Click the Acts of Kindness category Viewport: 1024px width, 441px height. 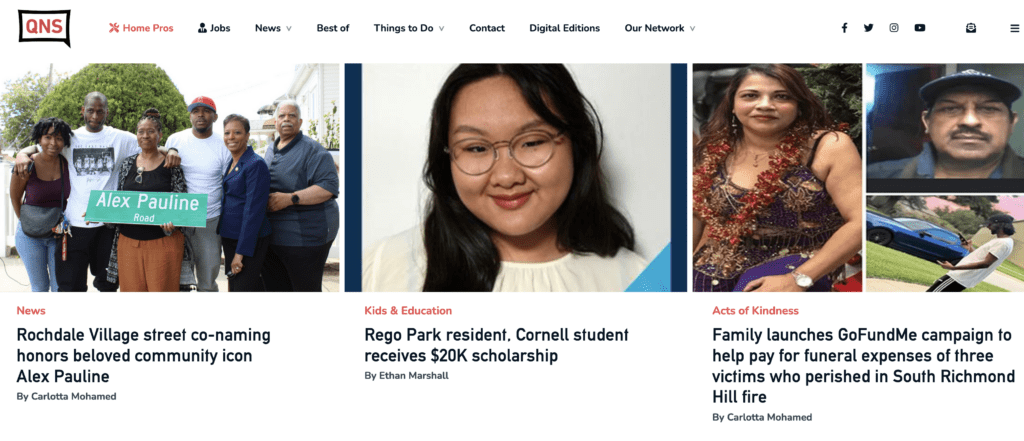click(755, 311)
